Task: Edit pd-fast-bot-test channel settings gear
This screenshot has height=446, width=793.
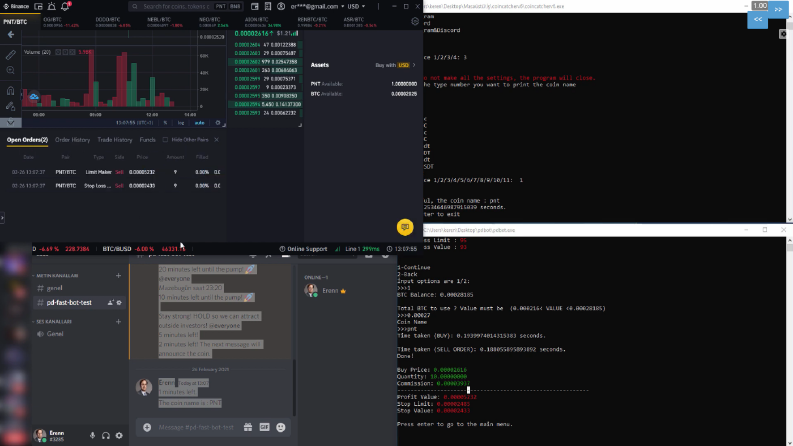Action: click(x=119, y=302)
